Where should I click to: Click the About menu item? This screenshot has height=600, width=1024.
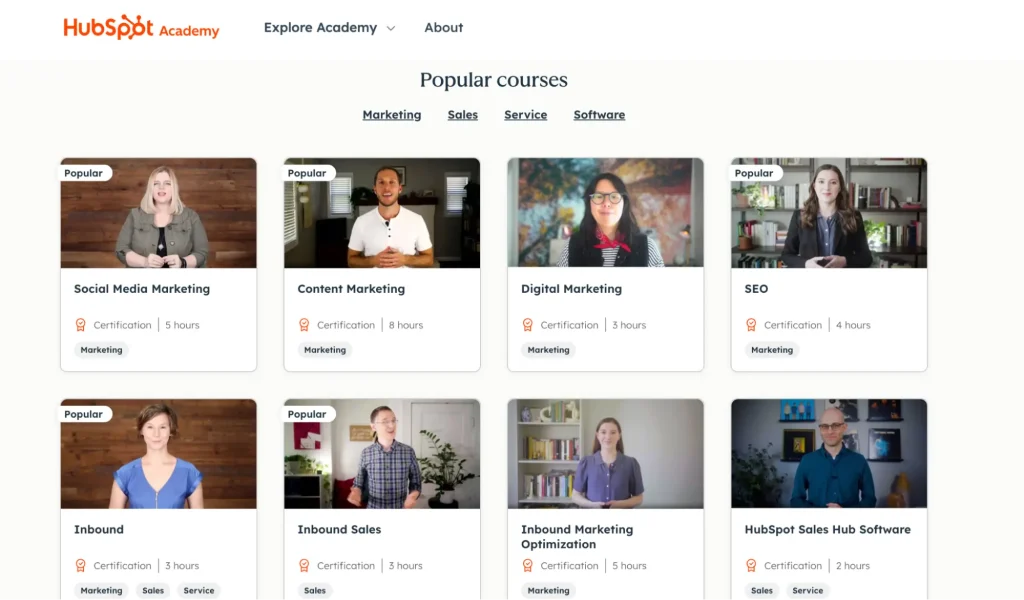coord(443,28)
